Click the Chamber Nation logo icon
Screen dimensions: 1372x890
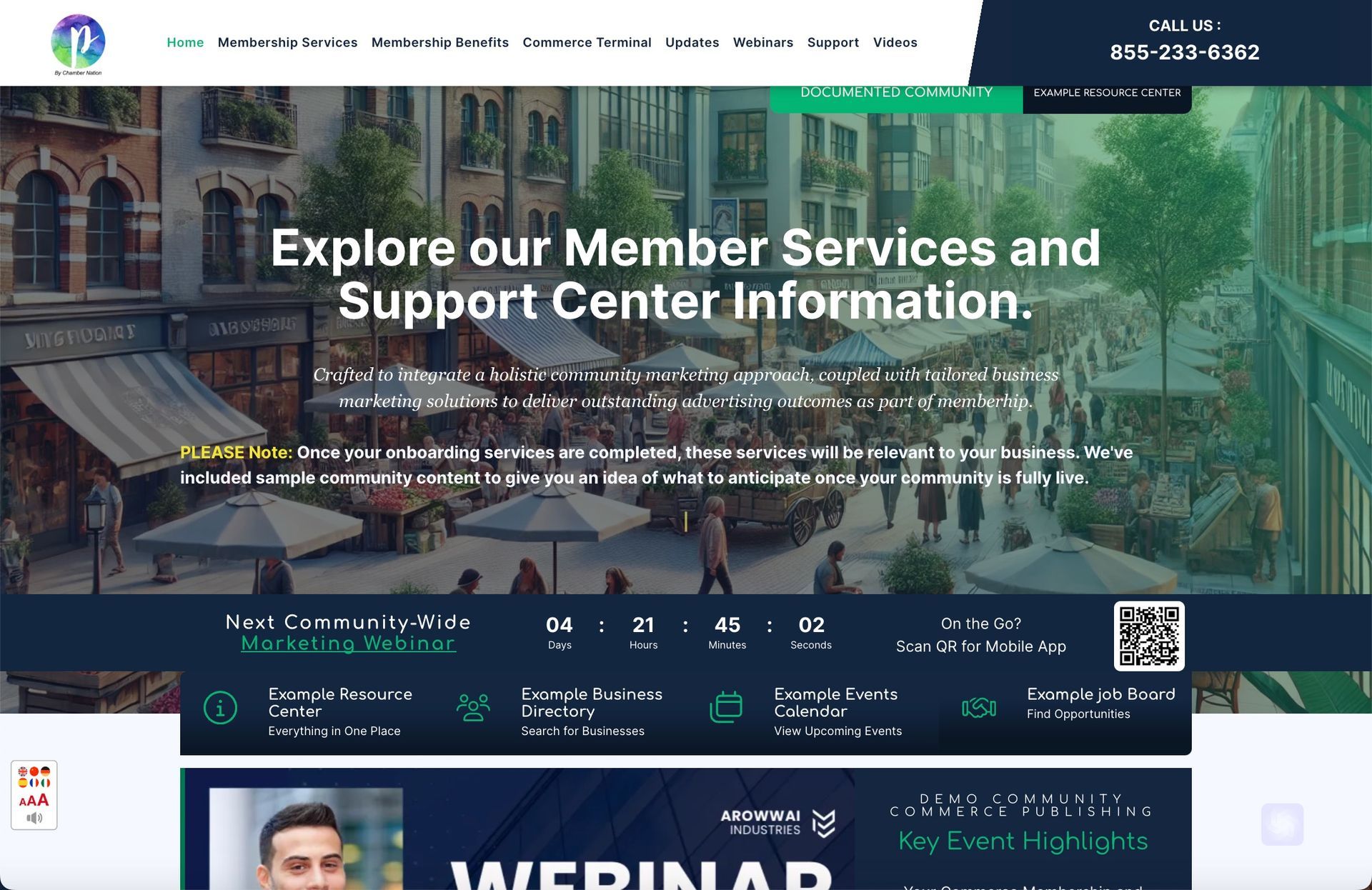coord(77,42)
